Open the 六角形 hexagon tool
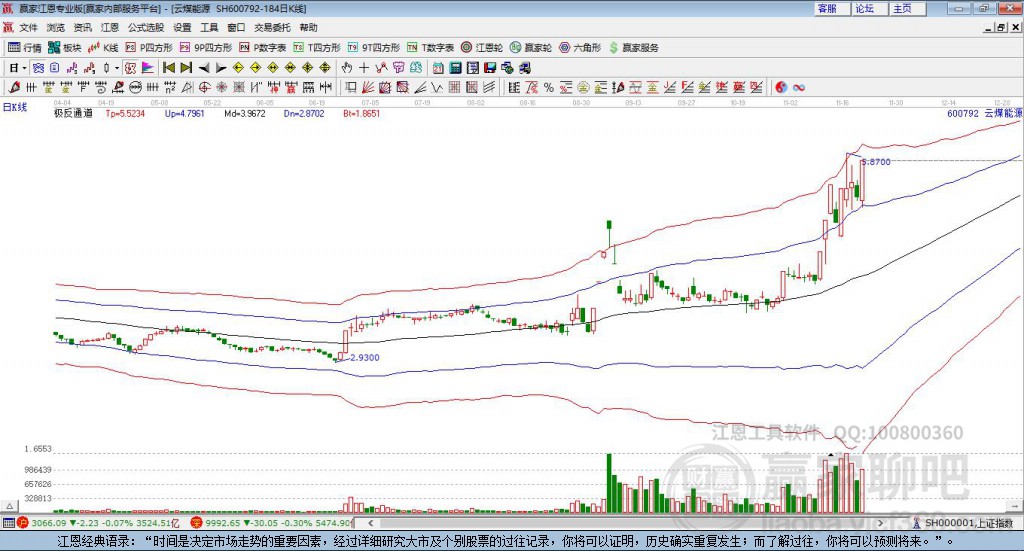Image resolution: width=1024 pixels, height=551 pixels. pyautogui.click(x=580, y=48)
